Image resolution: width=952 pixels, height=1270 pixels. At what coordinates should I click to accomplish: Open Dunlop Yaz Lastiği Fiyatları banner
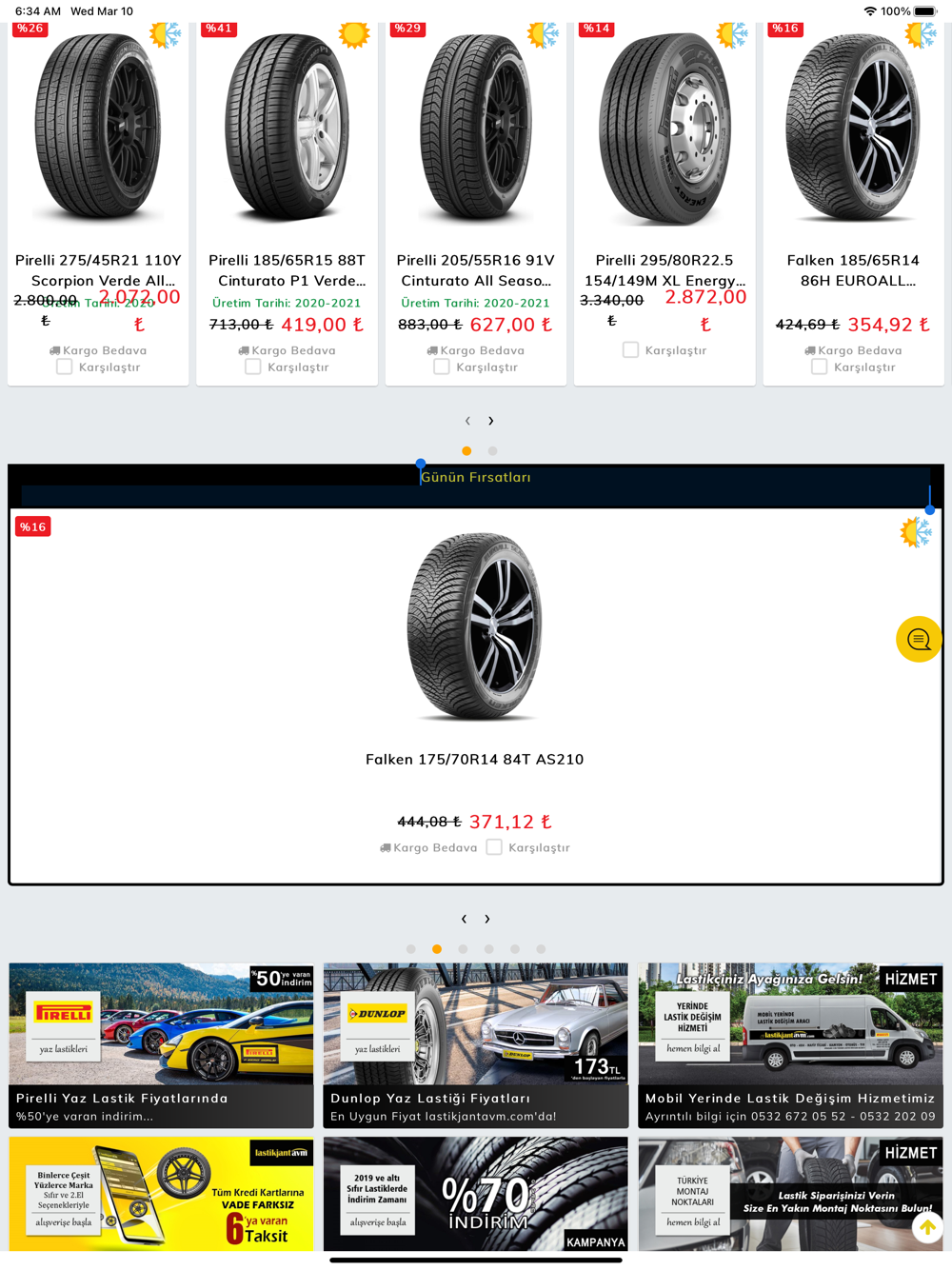(476, 1045)
